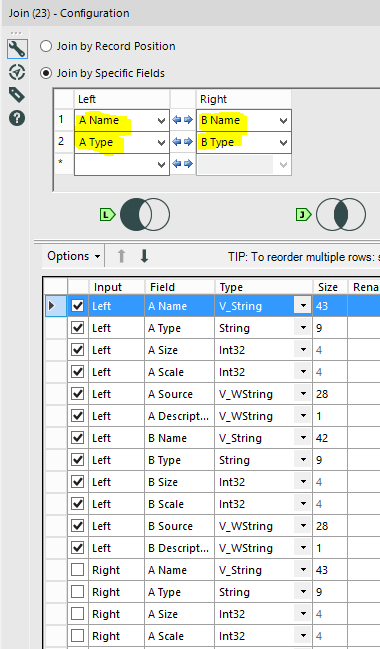380x649 pixels.
Task: Check Right A Scale field
Action: coord(77,636)
